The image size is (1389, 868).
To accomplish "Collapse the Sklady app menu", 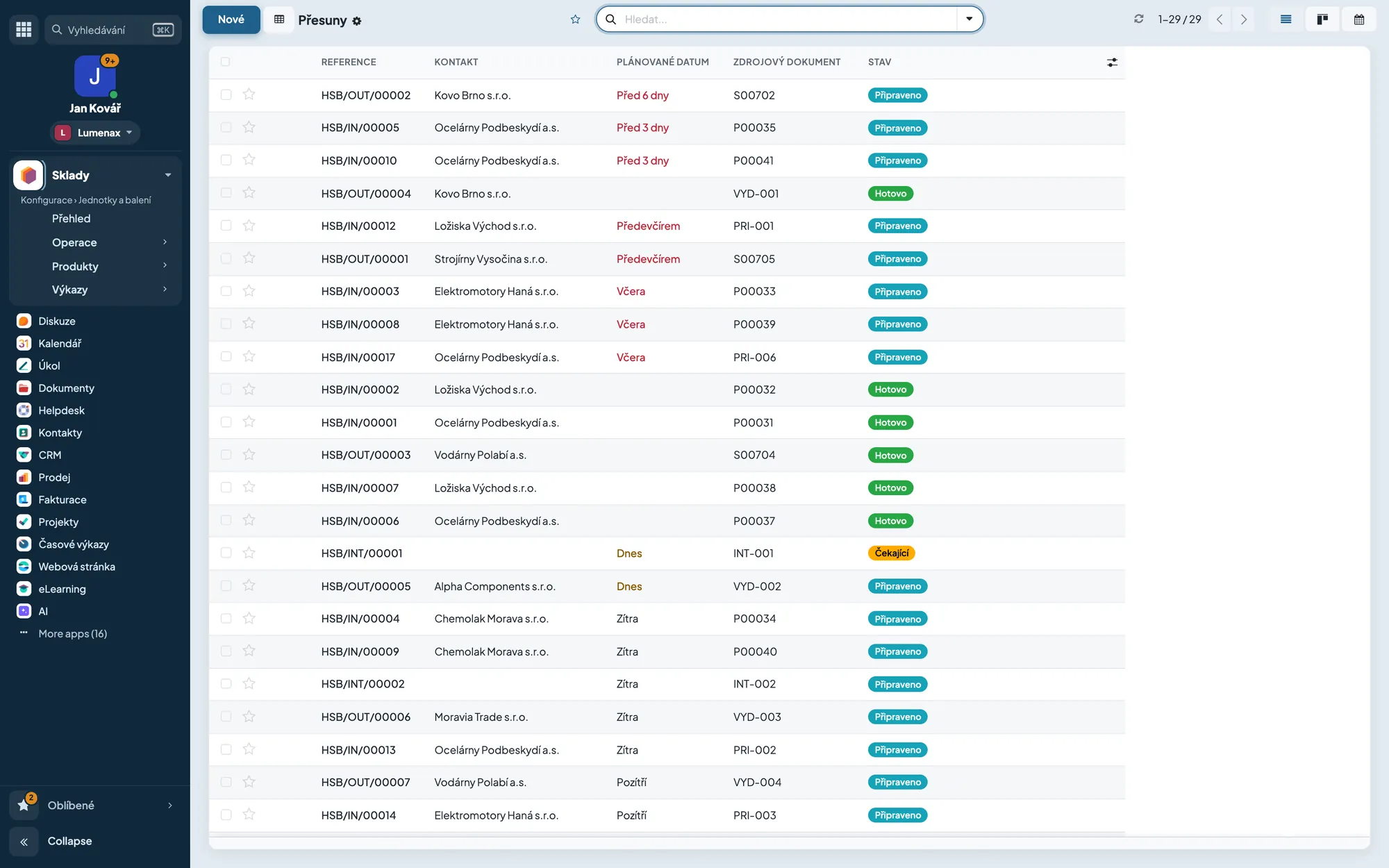I will (167, 175).
